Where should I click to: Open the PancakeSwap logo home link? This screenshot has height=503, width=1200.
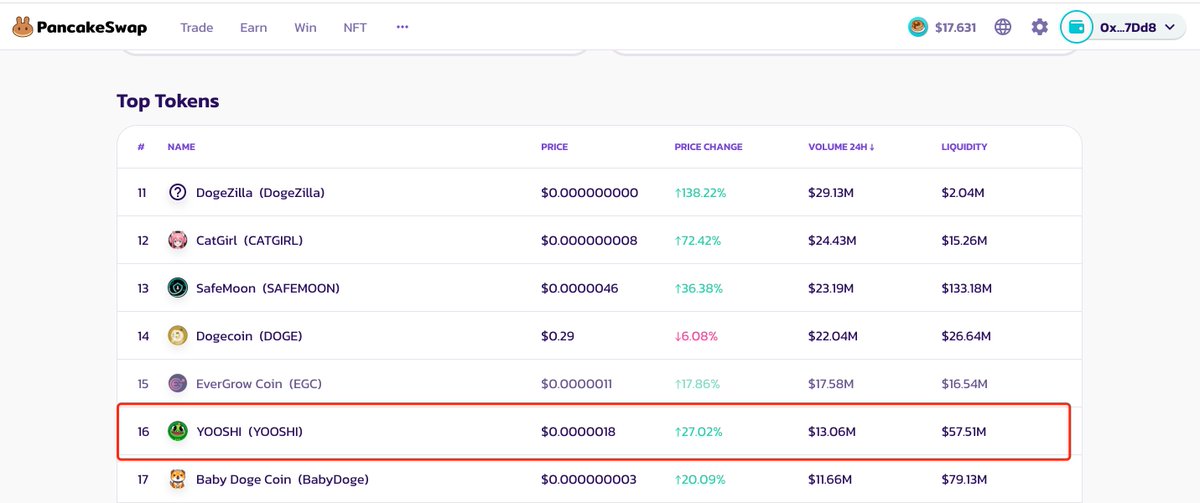[x=79, y=27]
